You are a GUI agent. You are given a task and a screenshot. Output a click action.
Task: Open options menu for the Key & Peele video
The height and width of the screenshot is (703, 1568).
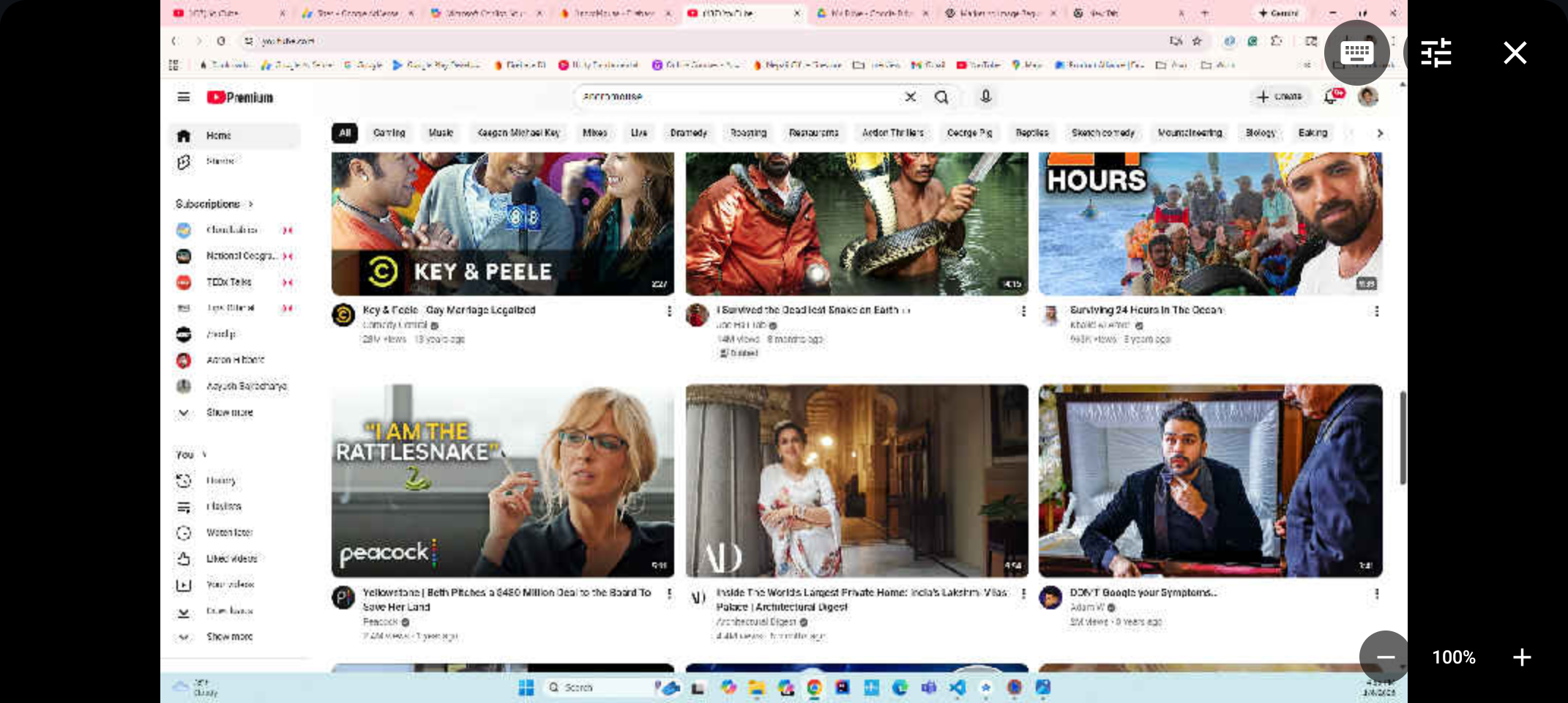[669, 311]
